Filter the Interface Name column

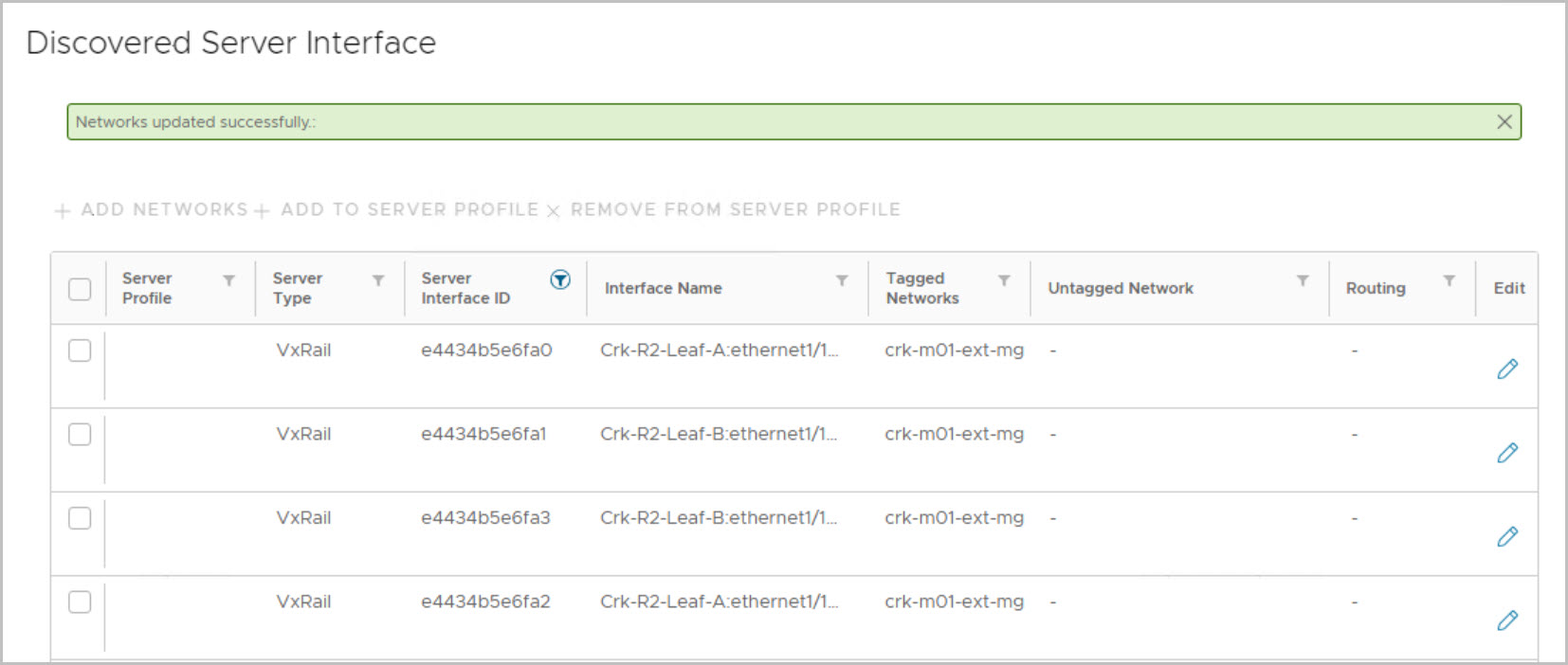tap(842, 280)
